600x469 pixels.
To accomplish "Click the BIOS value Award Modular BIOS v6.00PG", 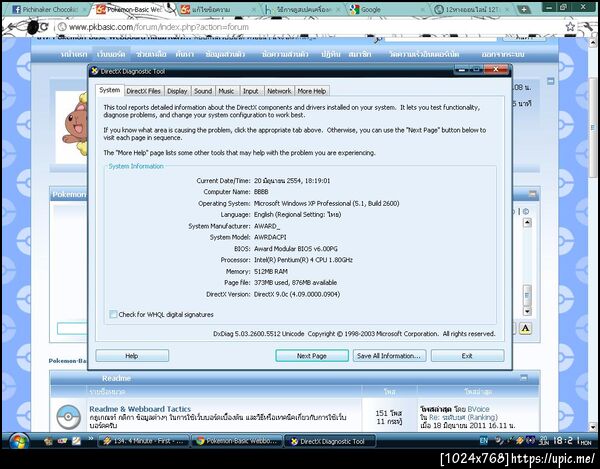I will pos(296,249).
